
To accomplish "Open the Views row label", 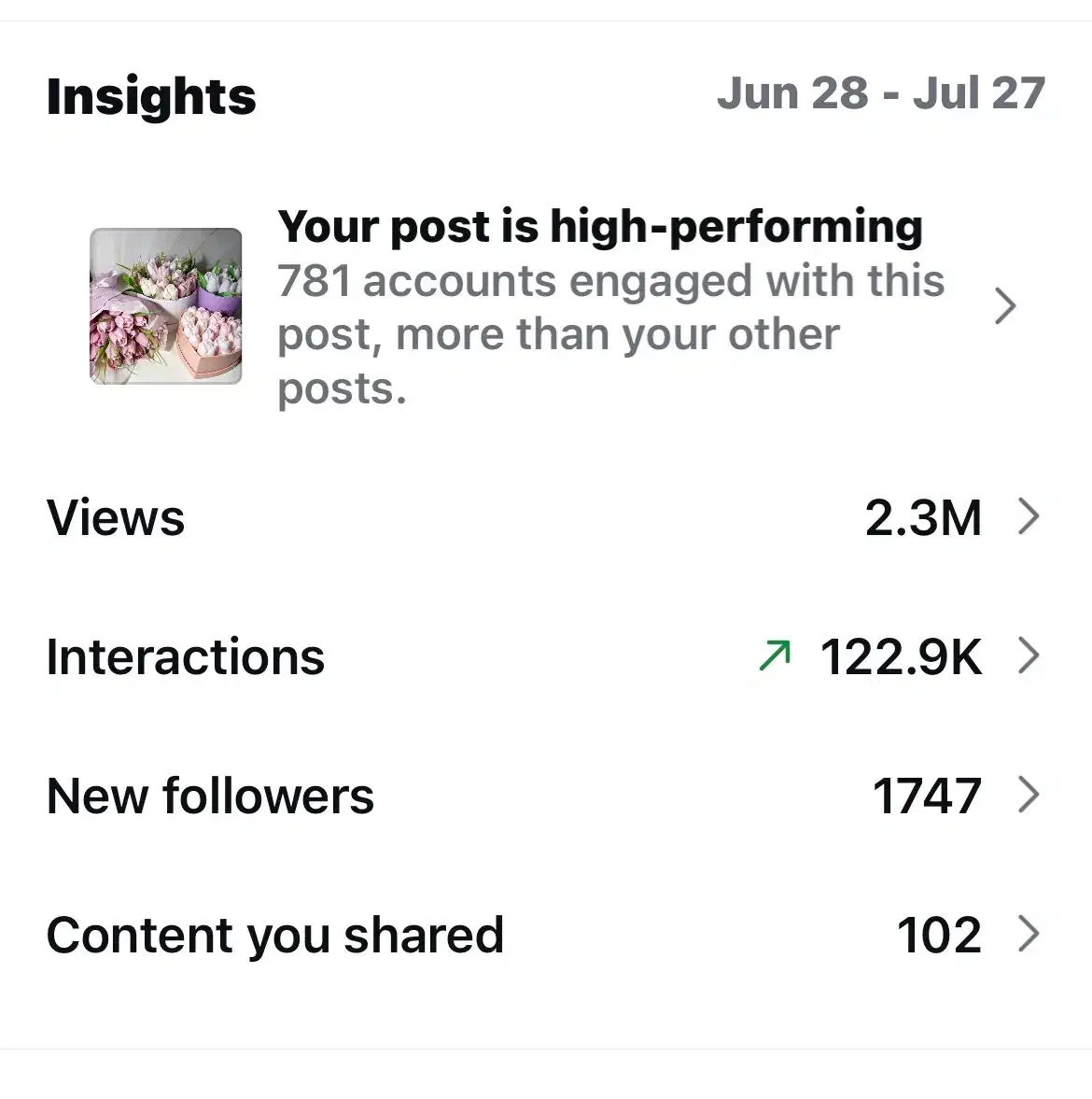I will pos(116,517).
